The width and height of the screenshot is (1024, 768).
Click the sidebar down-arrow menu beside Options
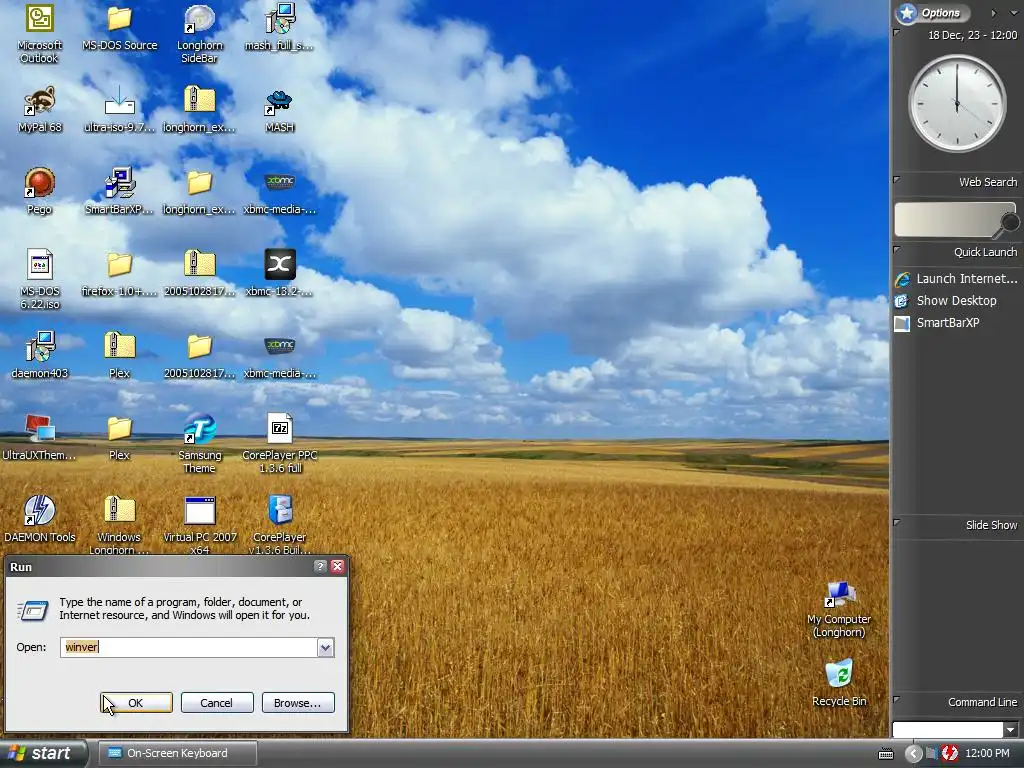(1014, 12)
